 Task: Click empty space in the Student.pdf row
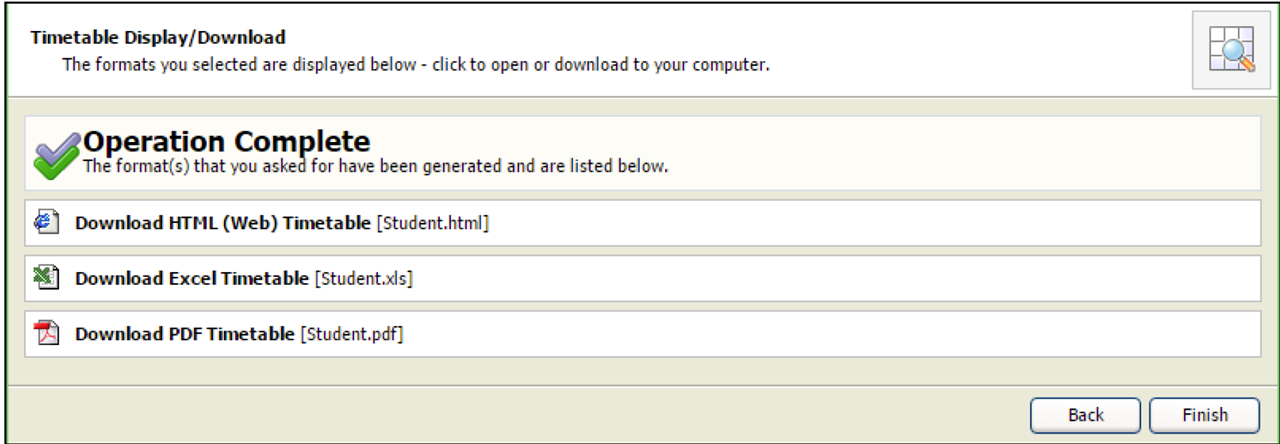point(830,334)
